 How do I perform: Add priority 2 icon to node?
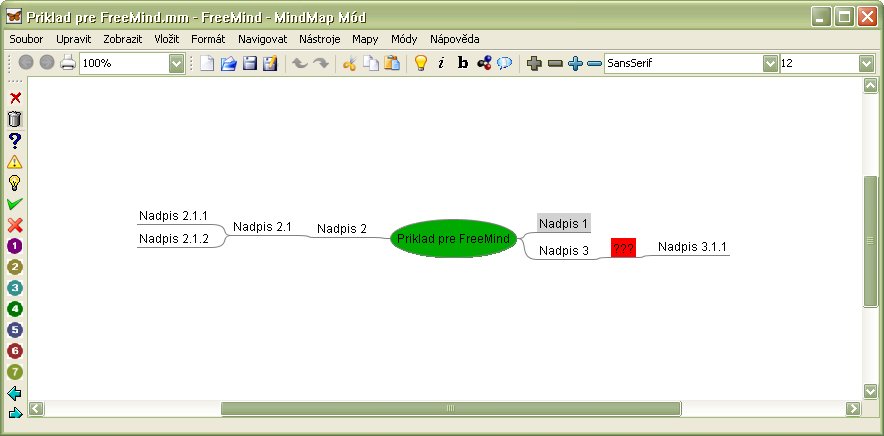[x=15, y=267]
